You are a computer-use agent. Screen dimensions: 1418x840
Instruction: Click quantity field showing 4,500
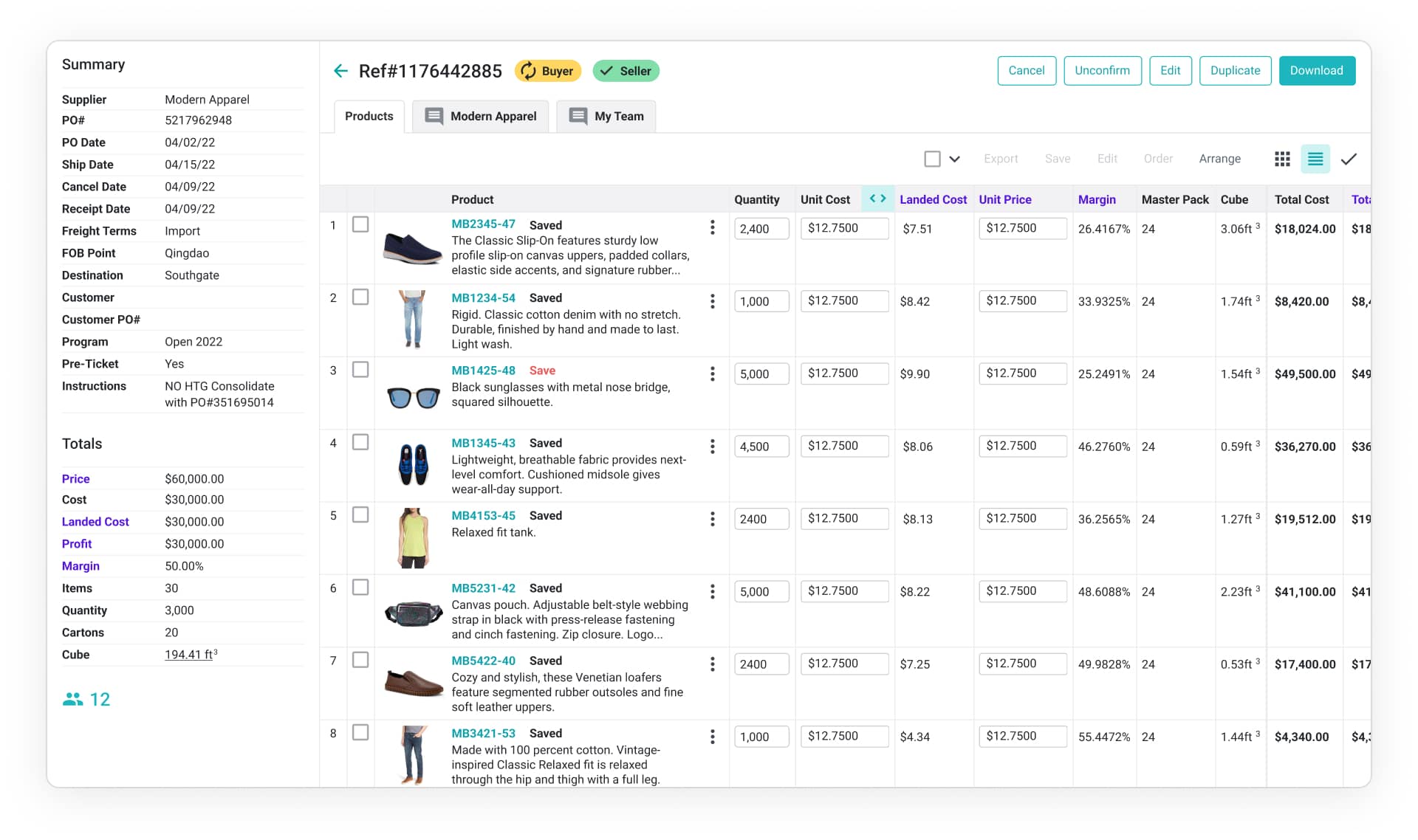(761, 447)
